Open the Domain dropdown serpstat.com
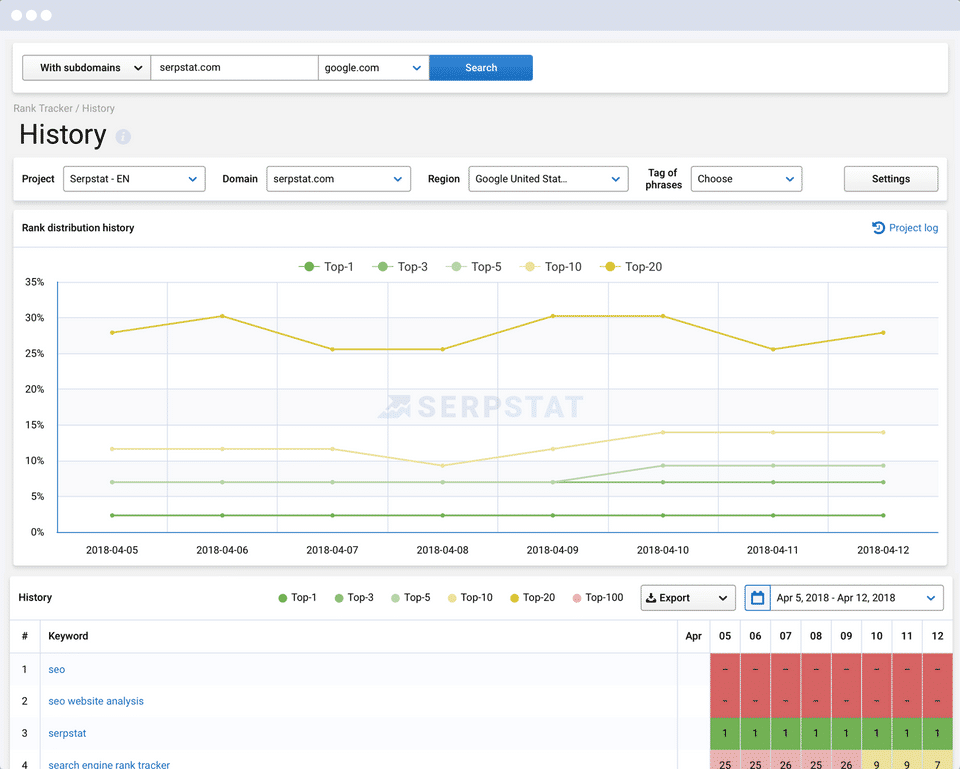960x769 pixels. pyautogui.click(x=338, y=179)
